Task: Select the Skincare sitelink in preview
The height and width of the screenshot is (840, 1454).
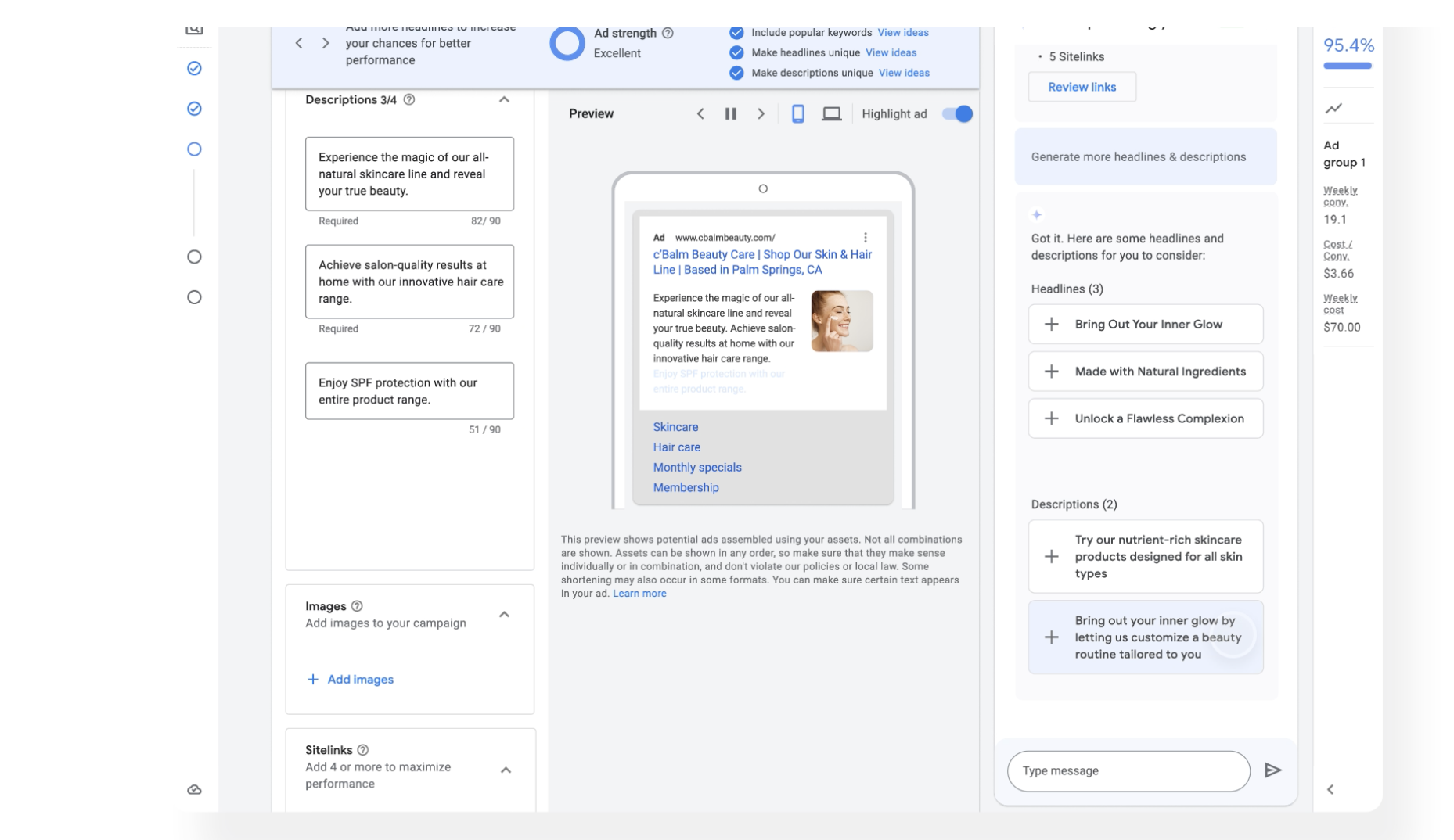Action: [x=675, y=427]
